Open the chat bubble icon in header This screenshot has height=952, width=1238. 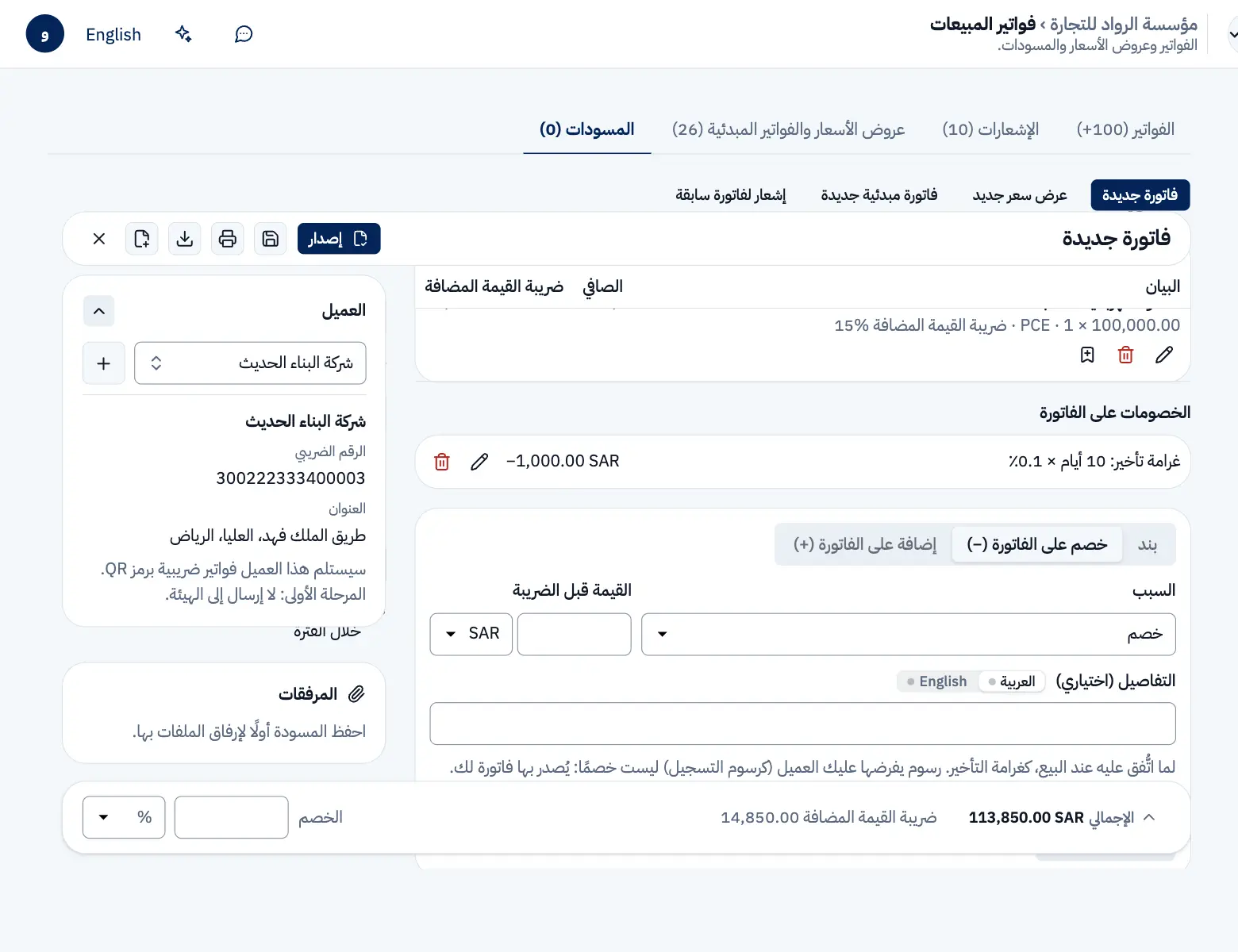244,34
